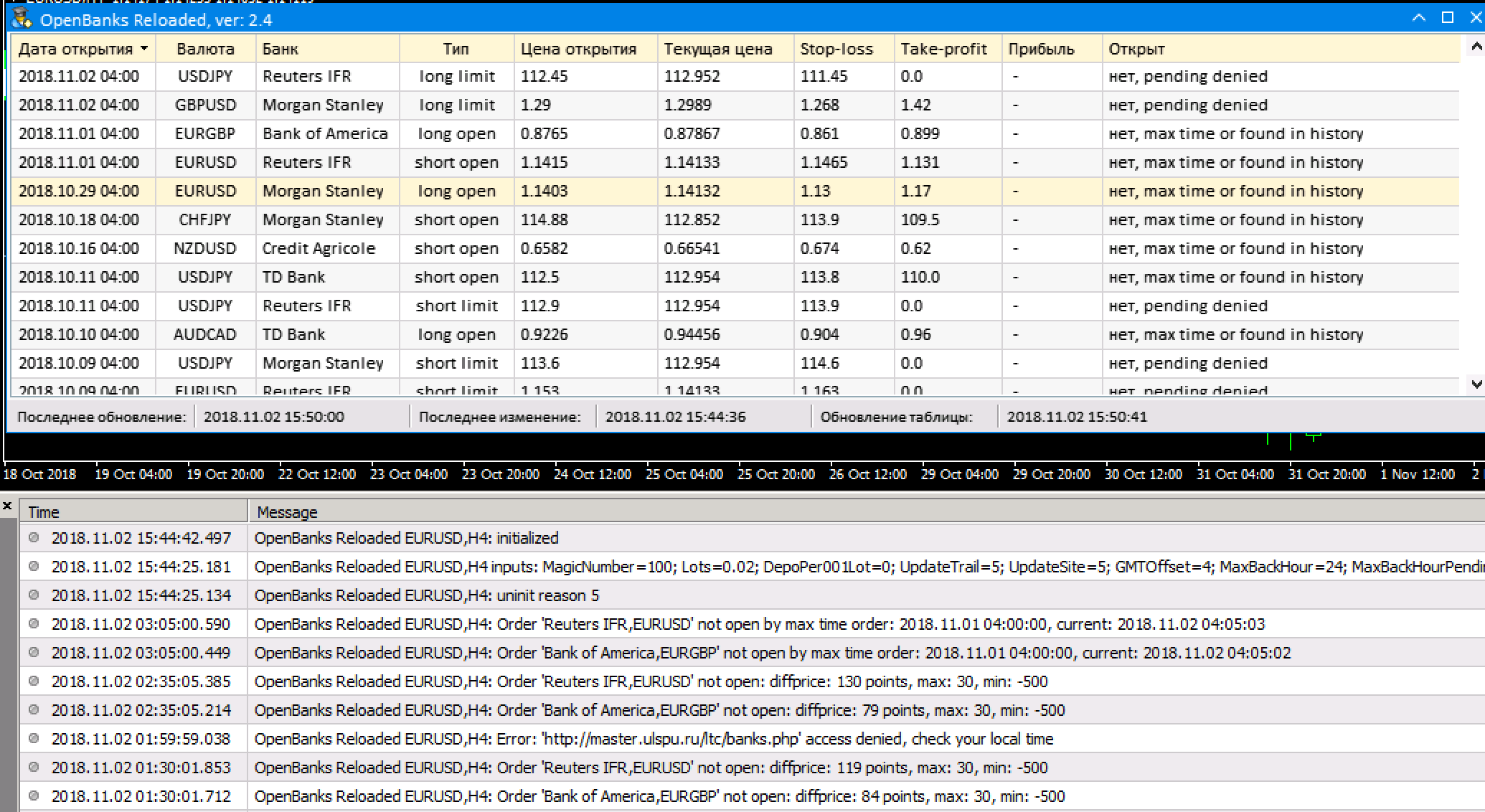Image resolution: width=1485 pixels, height=812 pixels.
Task: Click the 'Текущая цена' column header
Action: [x=725, y=49]
